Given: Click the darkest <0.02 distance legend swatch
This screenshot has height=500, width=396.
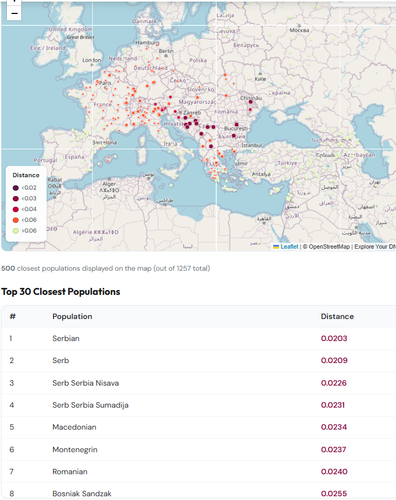Looking at the screenshot, I should [16, 188].
